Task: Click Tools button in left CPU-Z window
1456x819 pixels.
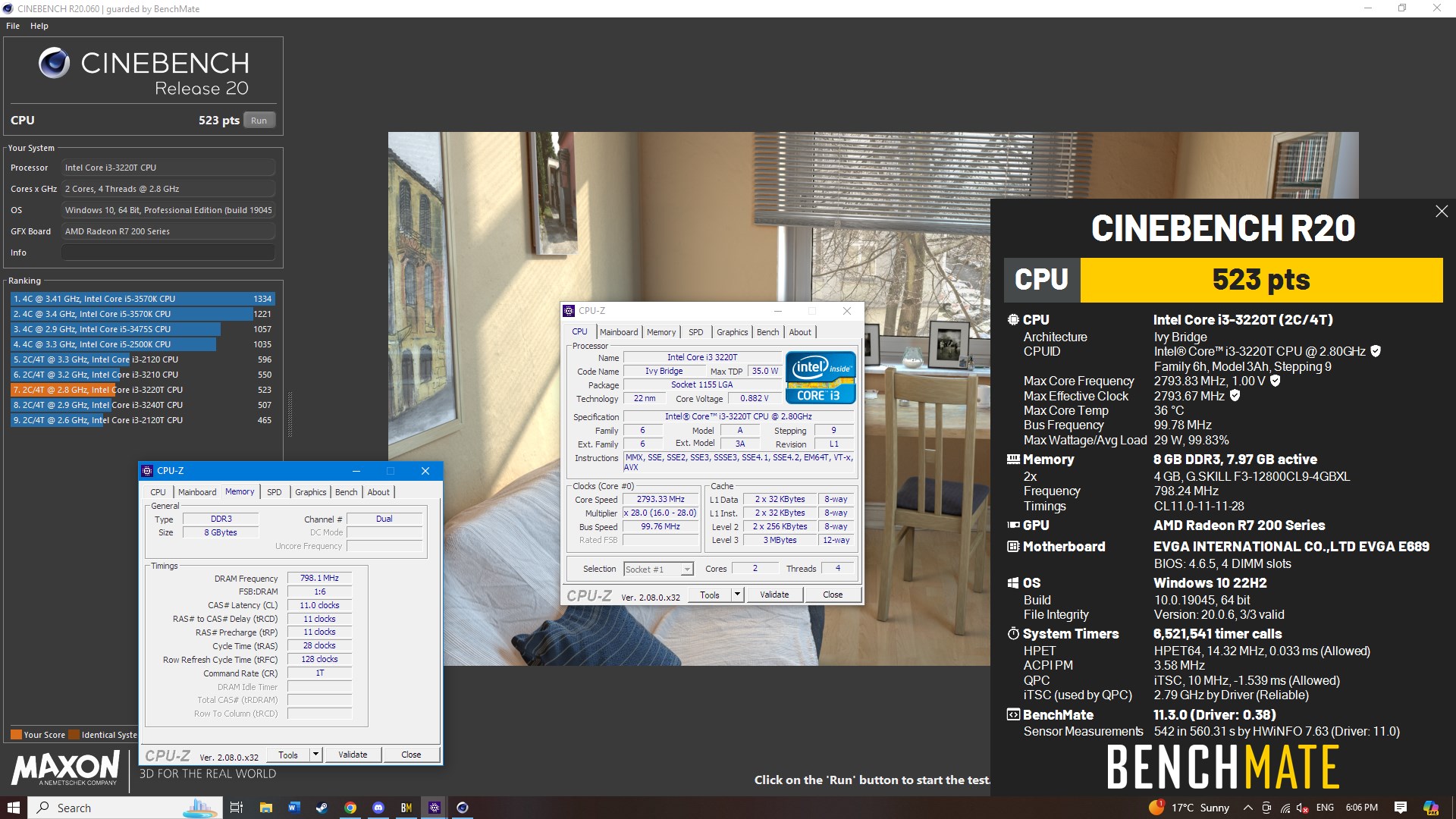Action: pyautogui.click(x=288, y=755)
